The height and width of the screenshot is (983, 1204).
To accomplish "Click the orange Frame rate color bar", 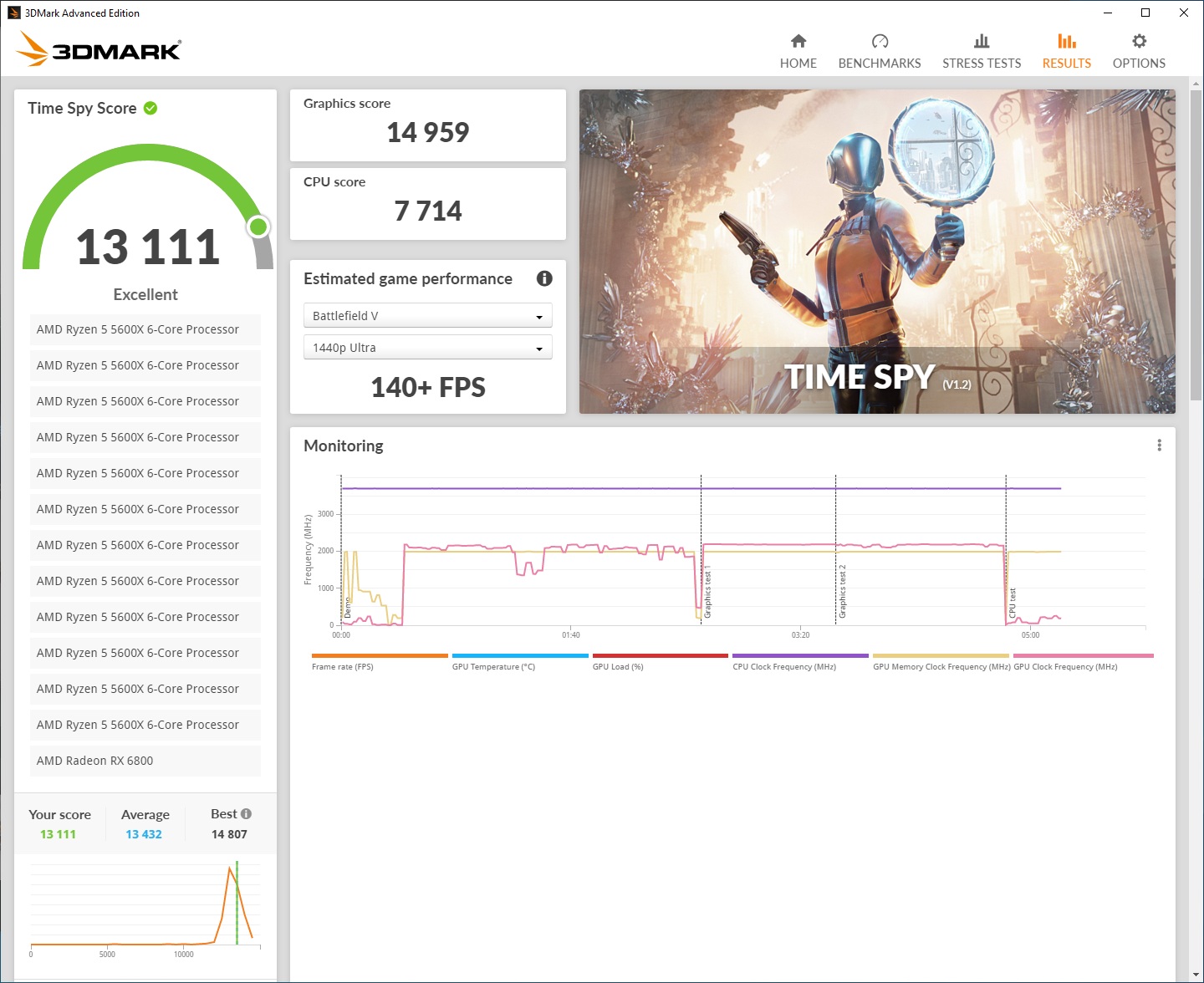I will coord(380,655).
